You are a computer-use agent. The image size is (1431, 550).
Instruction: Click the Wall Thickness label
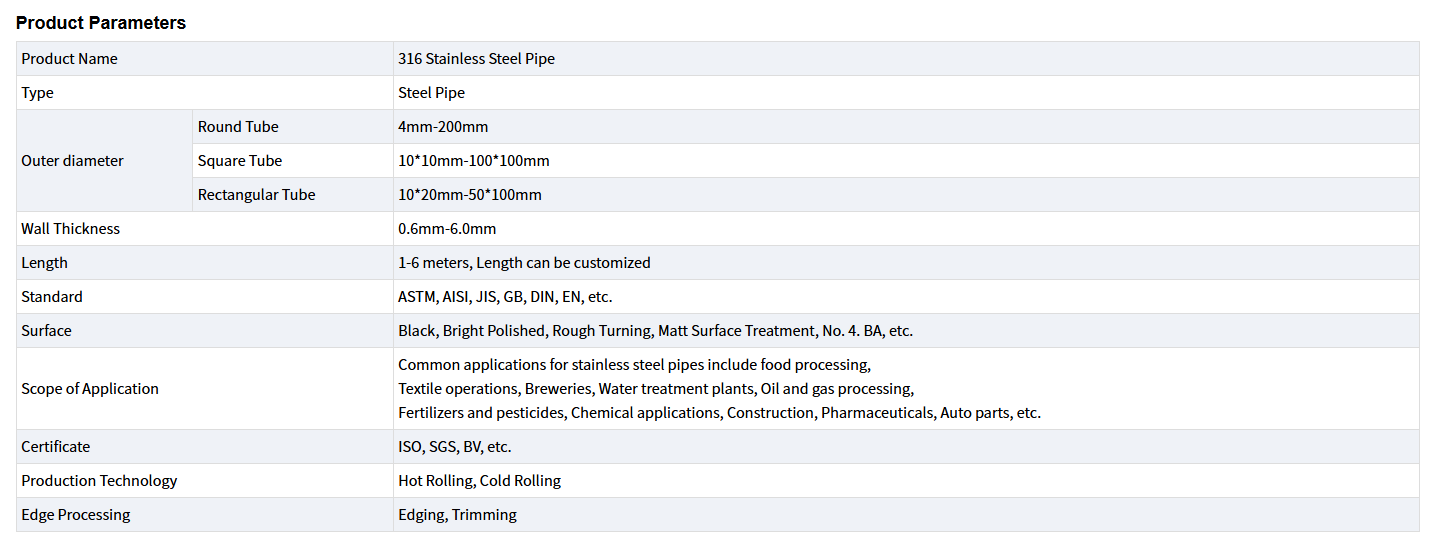[x=70, y=229]
